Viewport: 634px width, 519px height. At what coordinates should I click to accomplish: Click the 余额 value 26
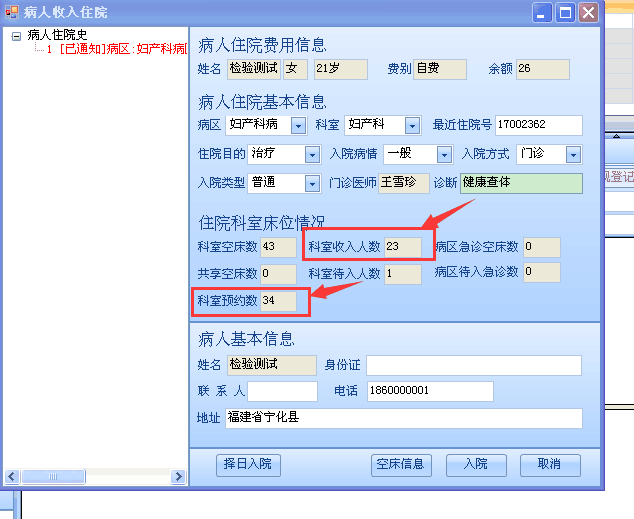(x=543, y=69)
